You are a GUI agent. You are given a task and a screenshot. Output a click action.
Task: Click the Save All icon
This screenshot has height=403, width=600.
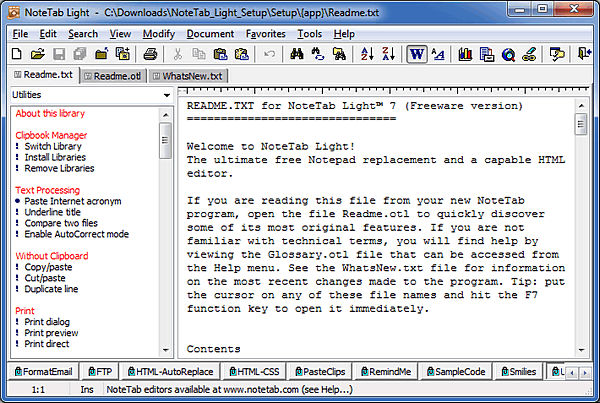point(80,54)
